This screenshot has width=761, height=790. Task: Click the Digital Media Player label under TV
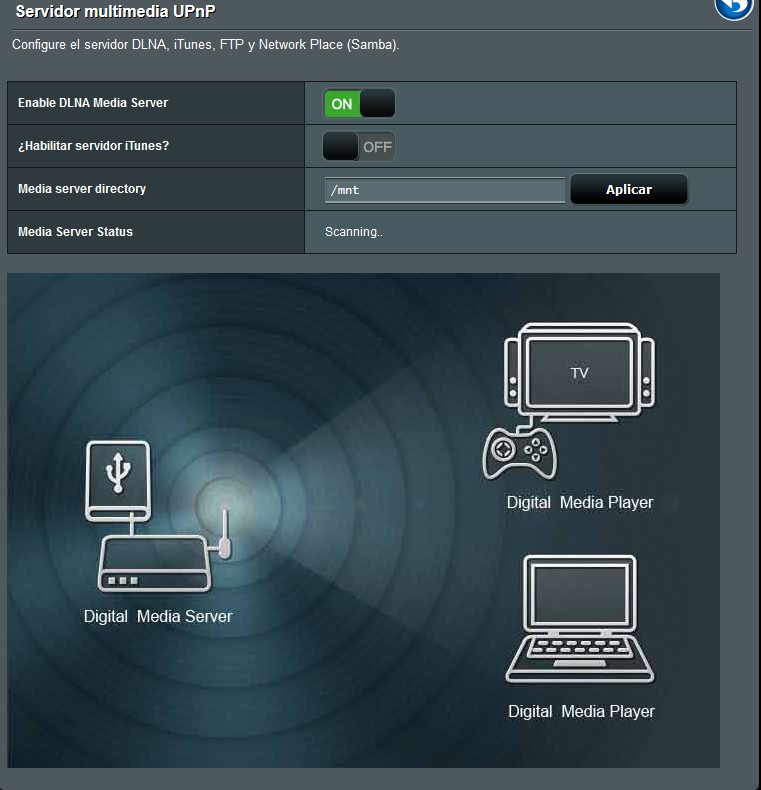tap(580, 502)
